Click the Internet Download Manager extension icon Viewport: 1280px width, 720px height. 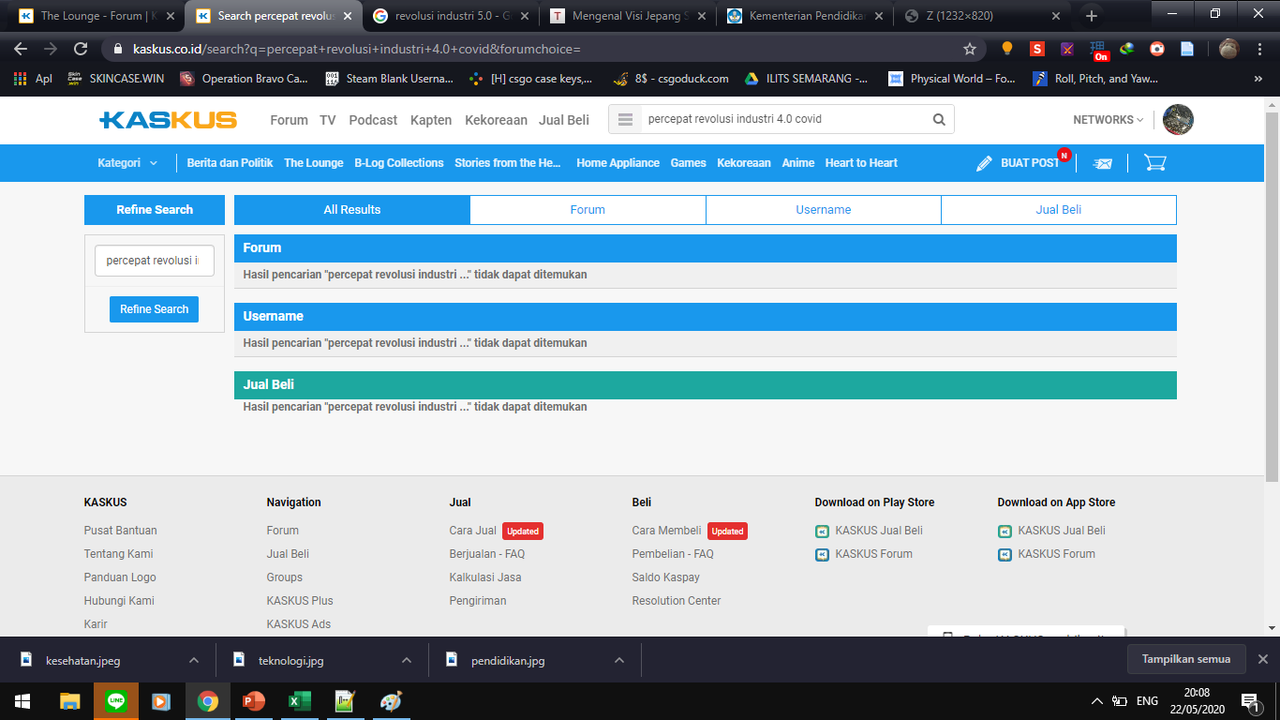tap(1127, 48)
